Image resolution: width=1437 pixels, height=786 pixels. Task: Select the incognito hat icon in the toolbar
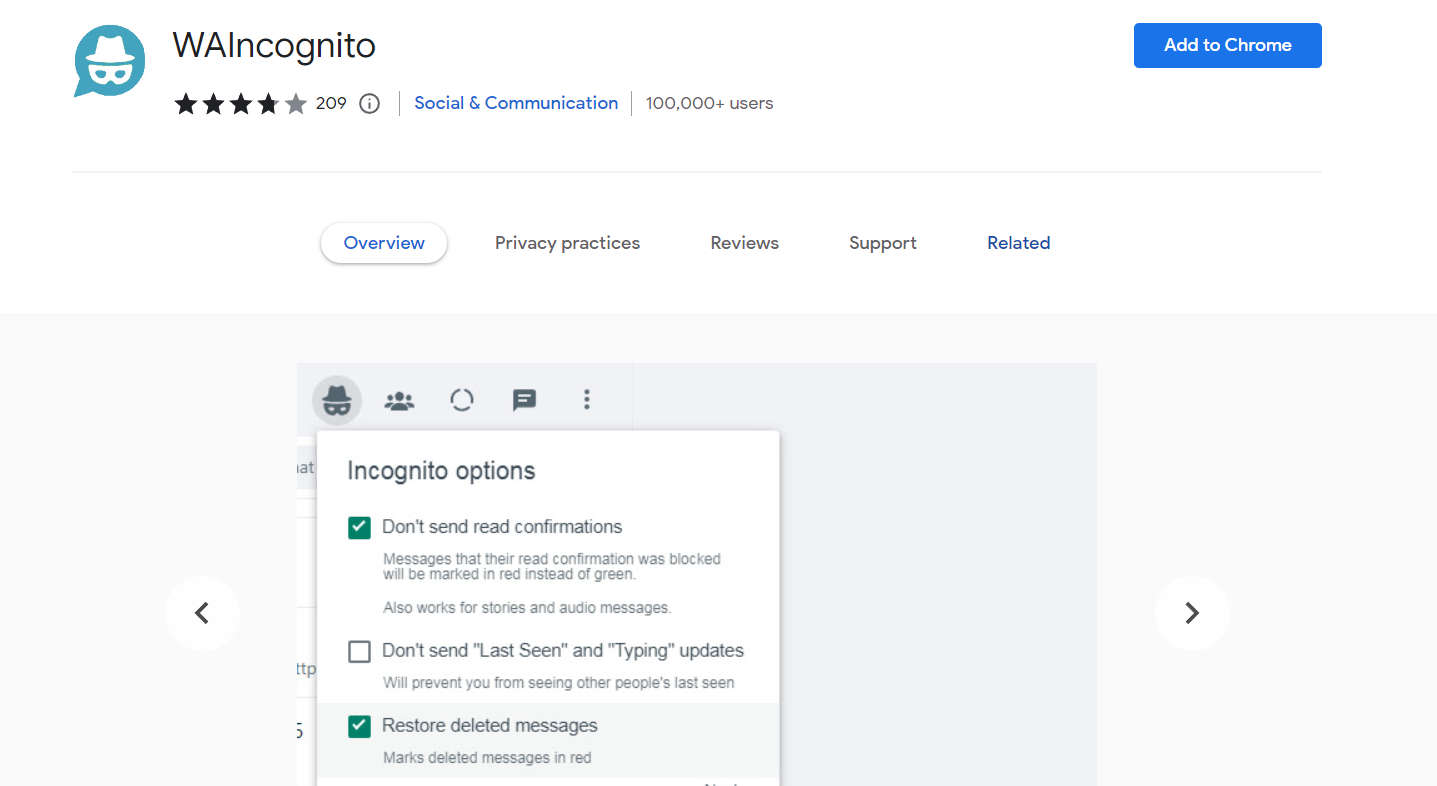click(336, 399)
